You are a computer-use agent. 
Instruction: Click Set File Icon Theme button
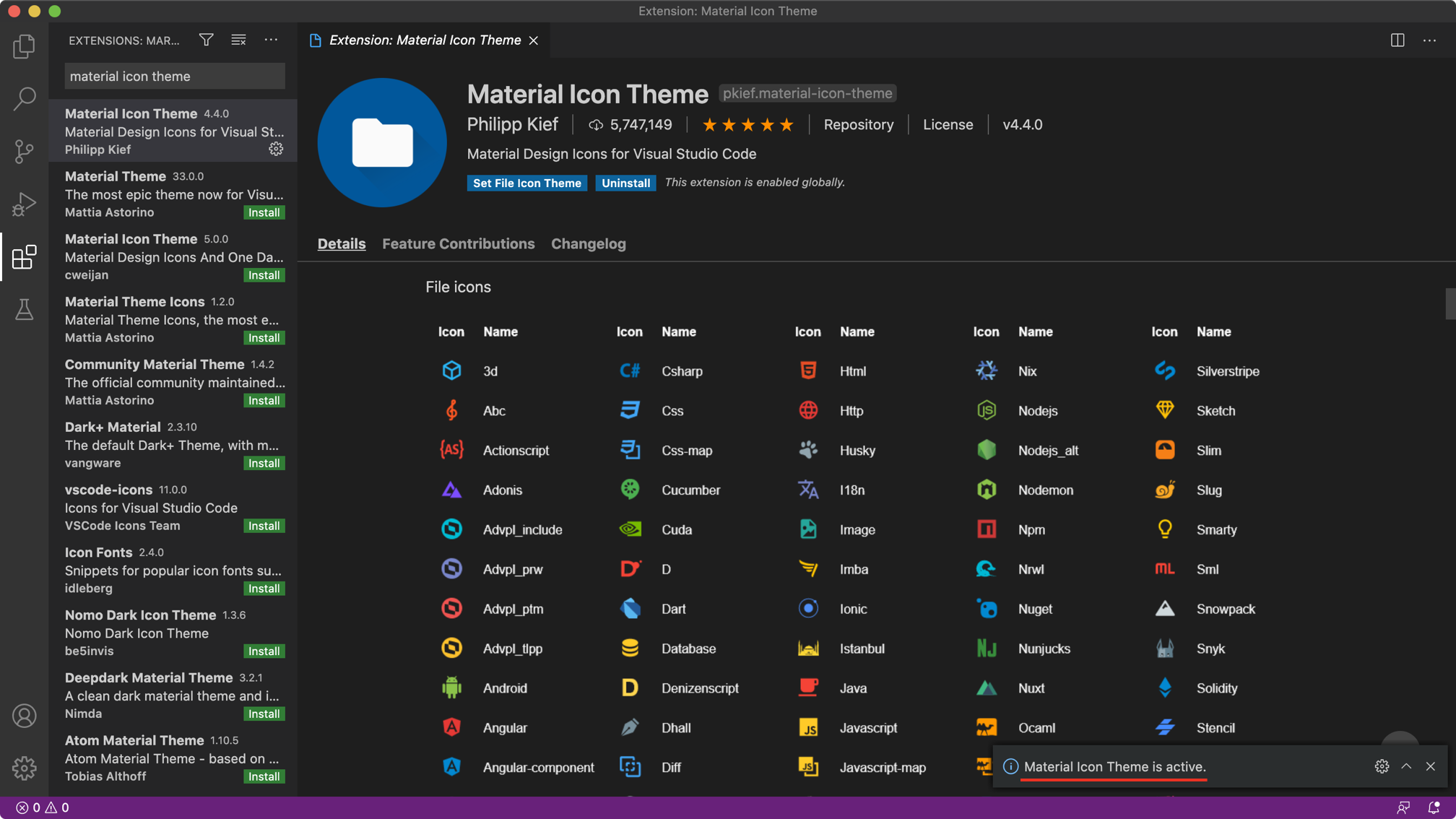coord(526,183)
